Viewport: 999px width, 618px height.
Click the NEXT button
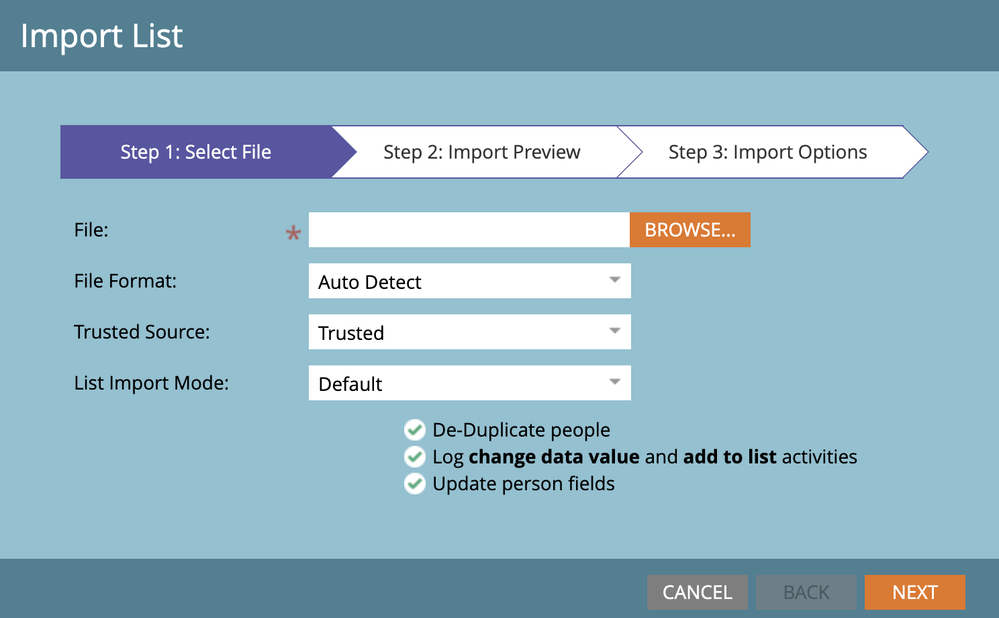pos(914,592)
